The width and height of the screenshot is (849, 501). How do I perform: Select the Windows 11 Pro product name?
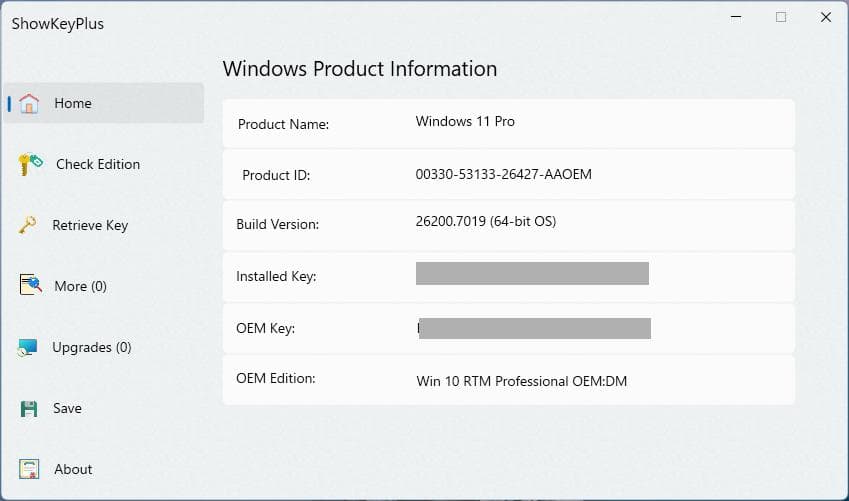click(x=465, y=121)
